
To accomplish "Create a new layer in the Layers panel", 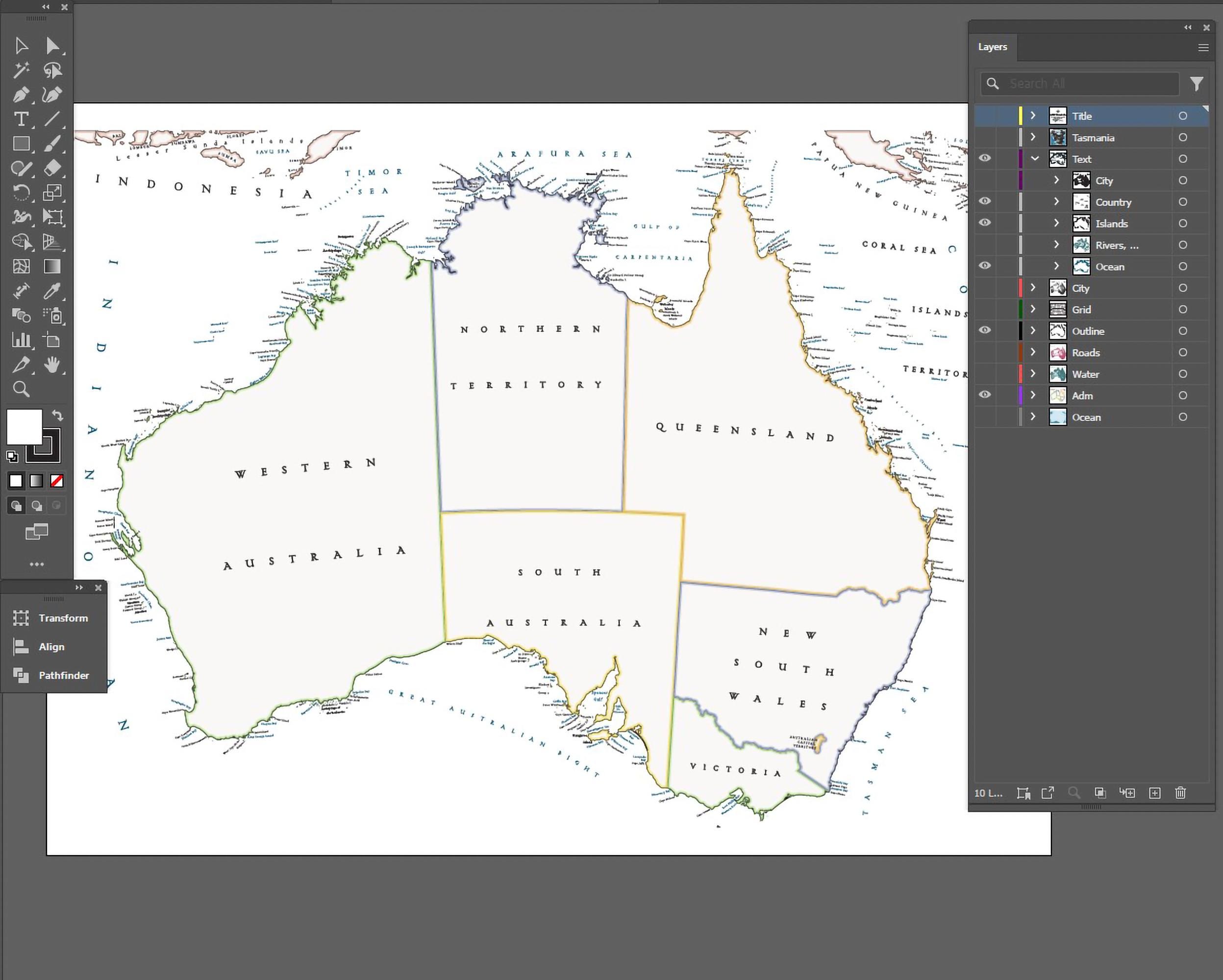I will point(1154,793).
